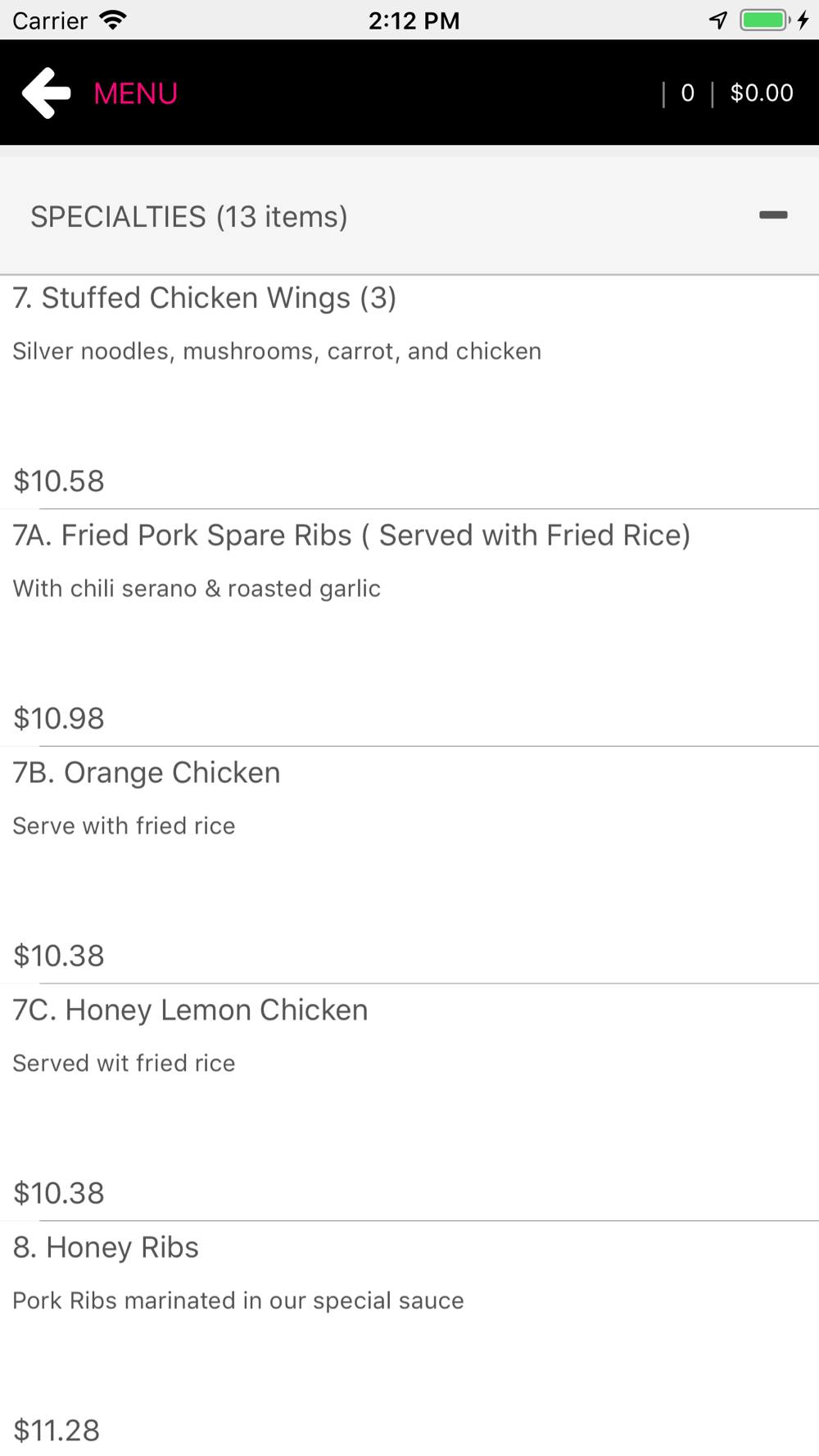The height and width of the screenshot is (1456, 819).
Task: Select 7. Stuffed Chicken Wings (3)
Action: (205, 298)
